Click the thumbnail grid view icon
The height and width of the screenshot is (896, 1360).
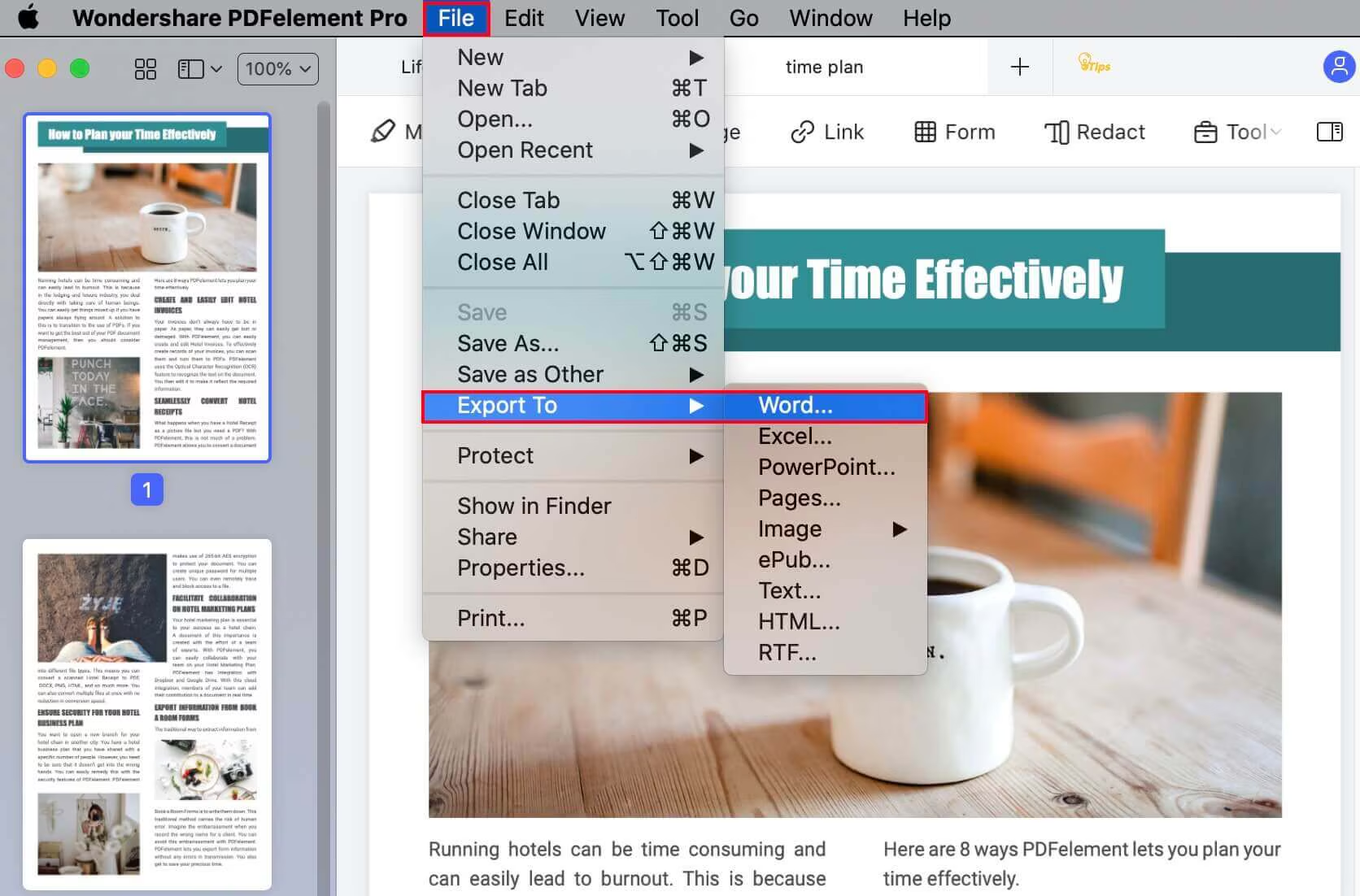tap(145, 69)
